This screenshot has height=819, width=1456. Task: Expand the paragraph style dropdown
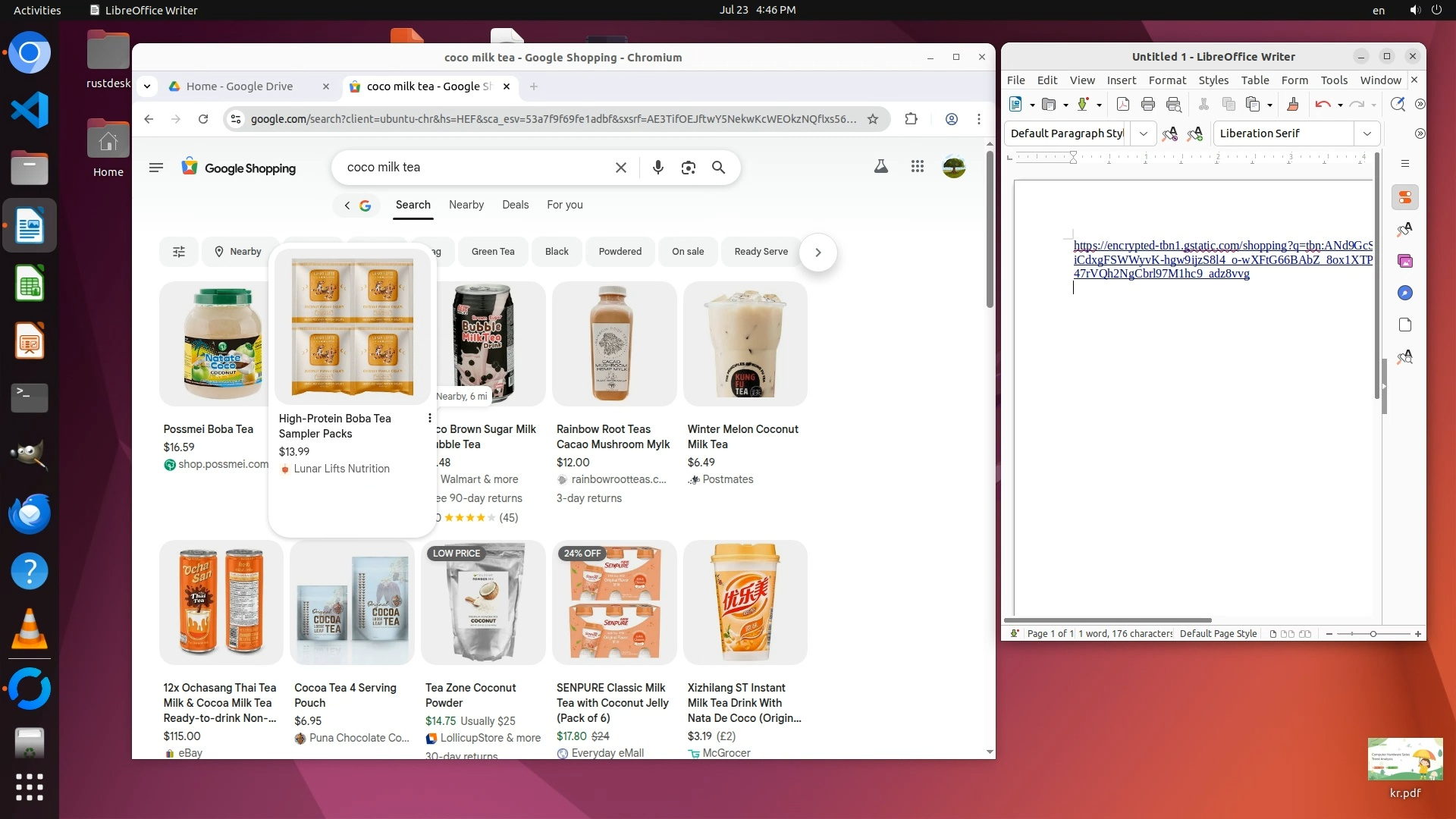click(x=1143, y=133)
